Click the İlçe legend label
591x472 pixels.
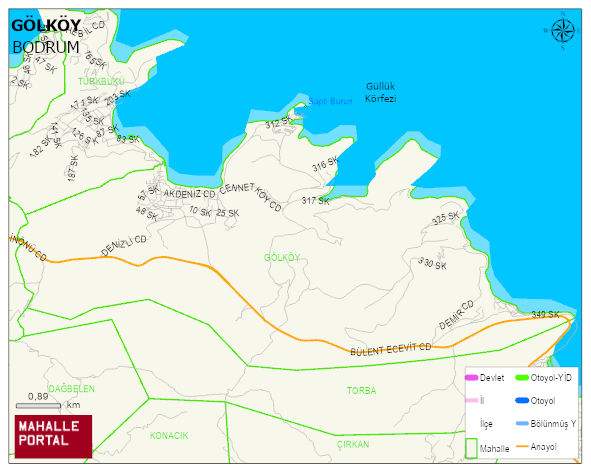coord(486,424)
